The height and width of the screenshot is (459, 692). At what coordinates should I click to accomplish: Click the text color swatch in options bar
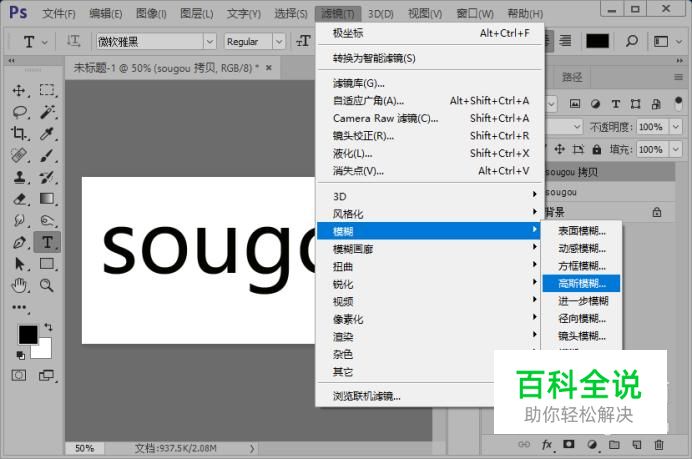coord(597,41)
